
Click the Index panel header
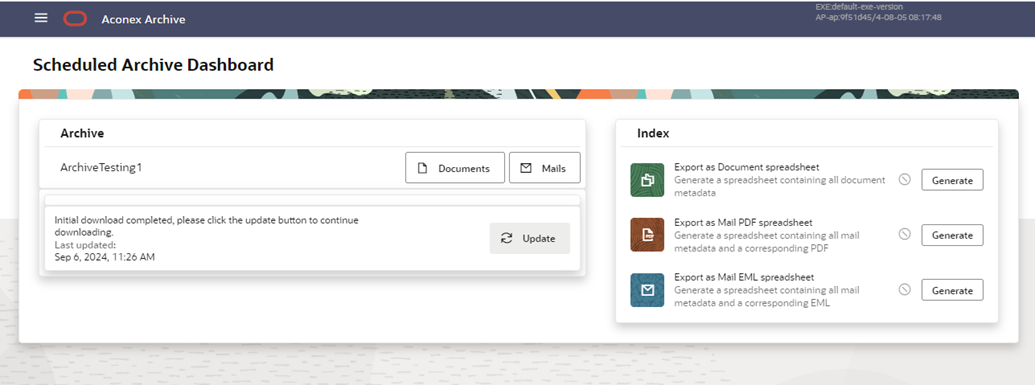pyautogui.click(x=653, y=133)
